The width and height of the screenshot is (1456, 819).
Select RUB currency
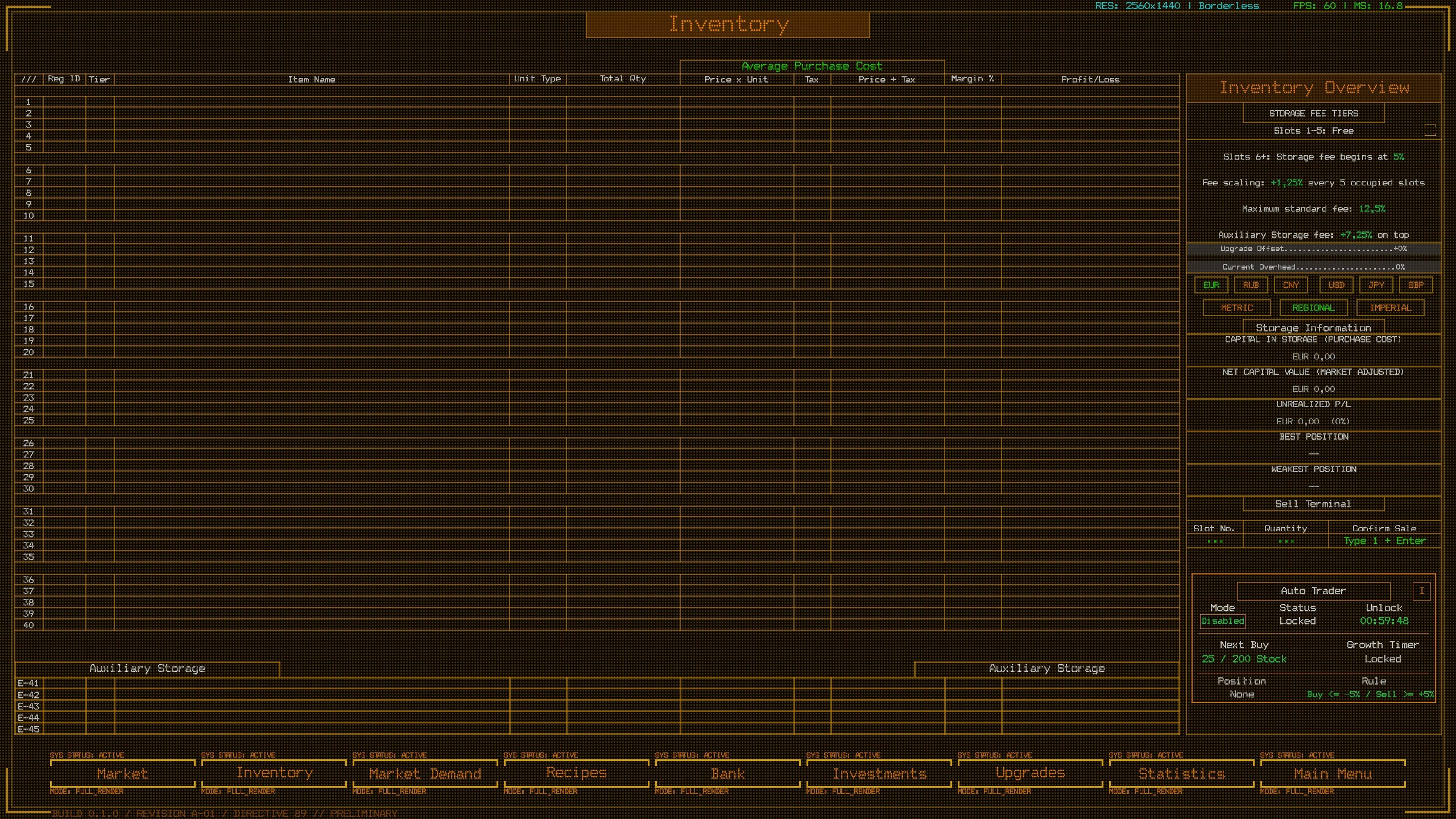click(1251, 285)
